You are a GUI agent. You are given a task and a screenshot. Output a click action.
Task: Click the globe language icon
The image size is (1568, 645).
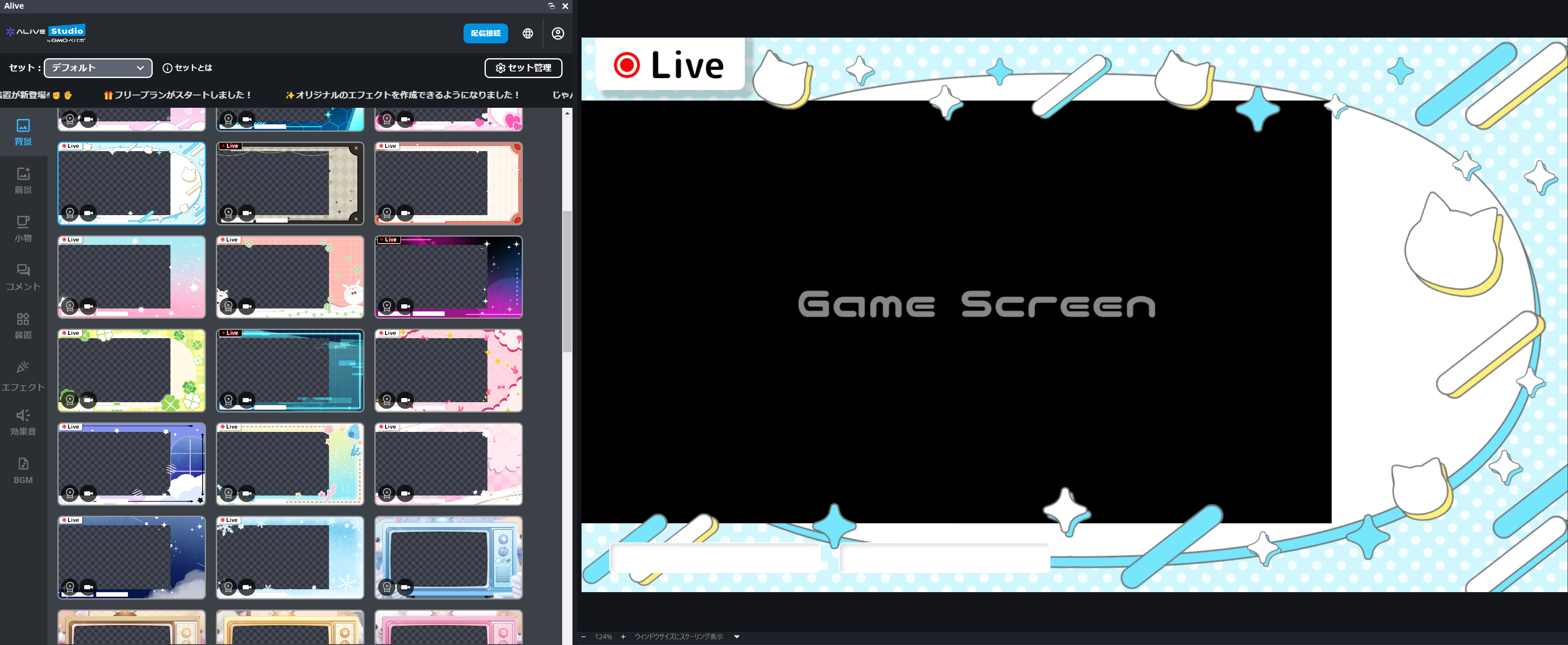(528, 33)
